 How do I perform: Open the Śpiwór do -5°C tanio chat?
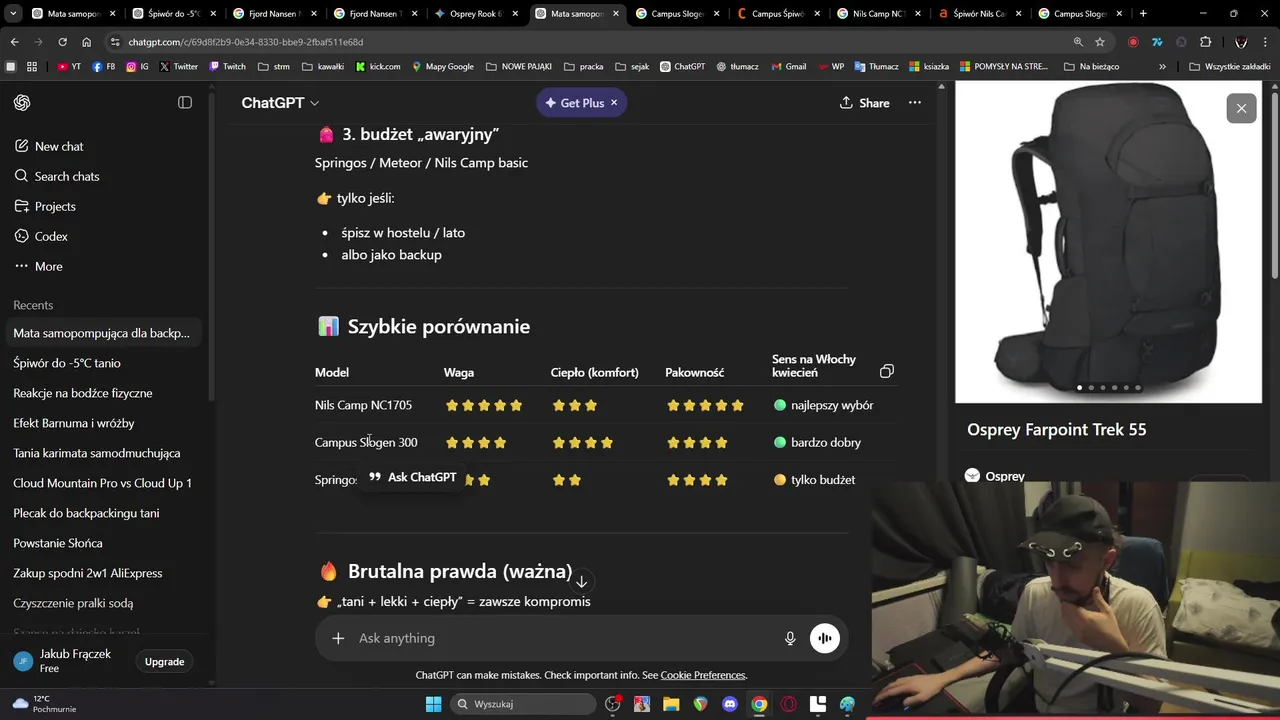(x=105, y=363)
